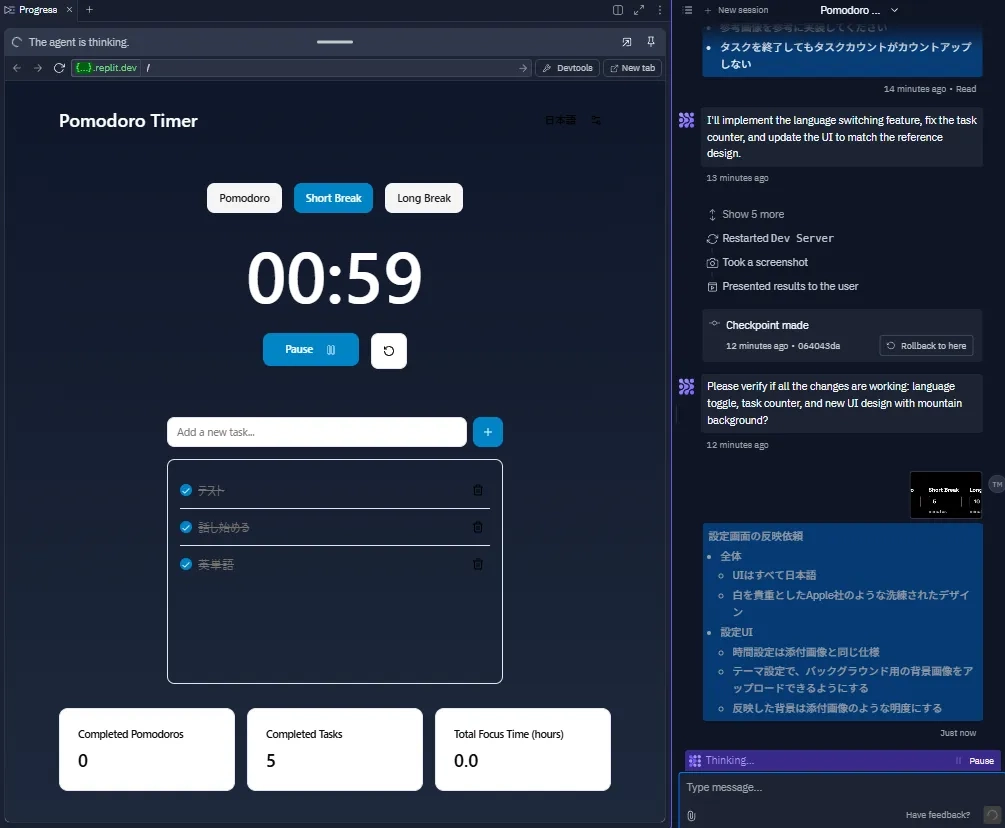Uncheck the テスト task

pyautogui.click(x=186, y=490)
